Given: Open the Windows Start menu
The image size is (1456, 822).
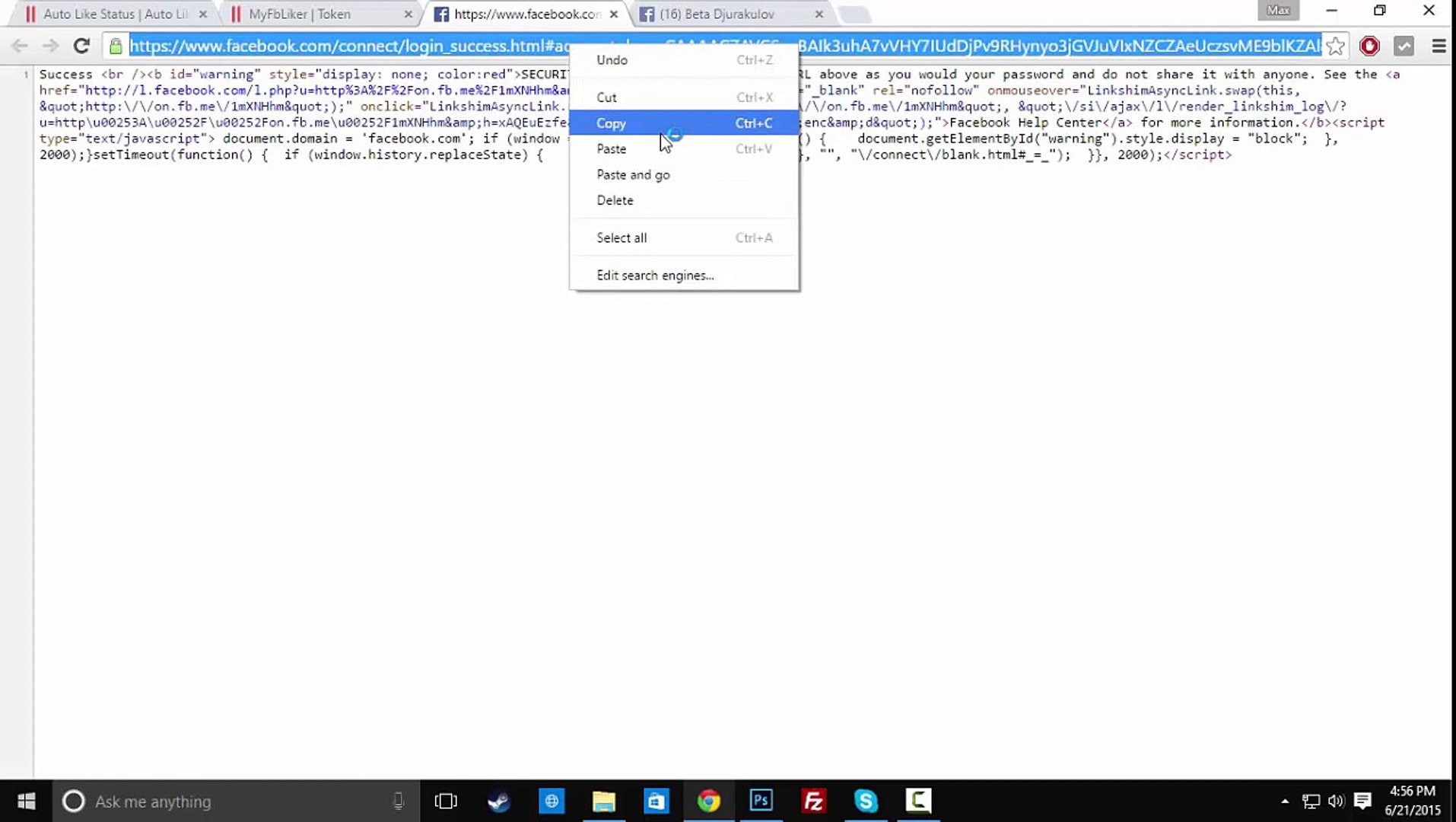Looking at the screenshot, I should (x=26, y=801).
